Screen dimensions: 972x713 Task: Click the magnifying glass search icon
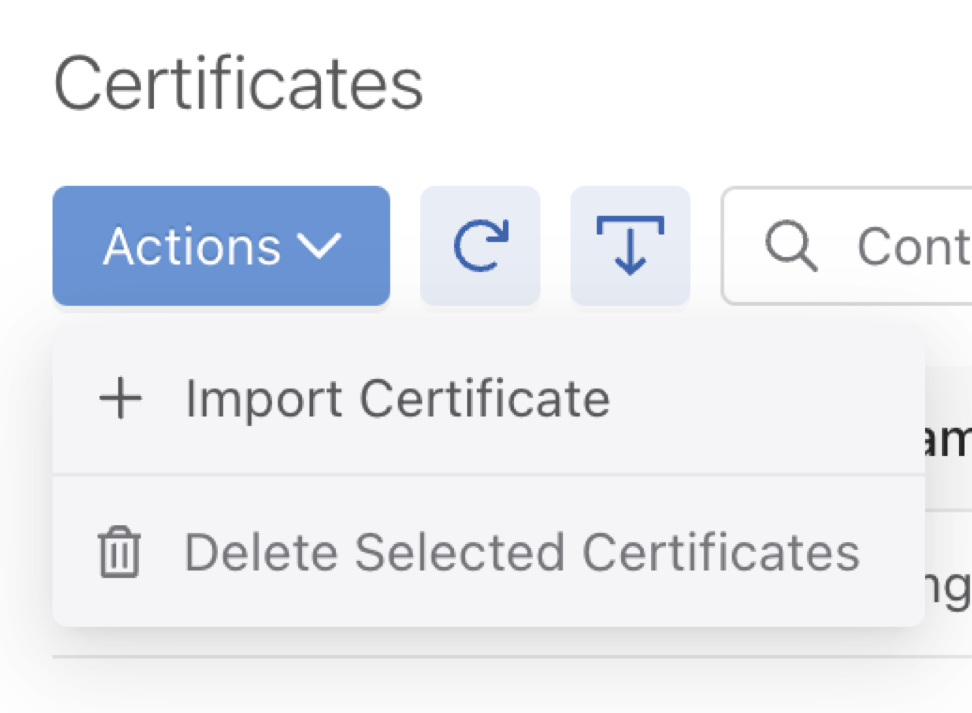(792, 246)
